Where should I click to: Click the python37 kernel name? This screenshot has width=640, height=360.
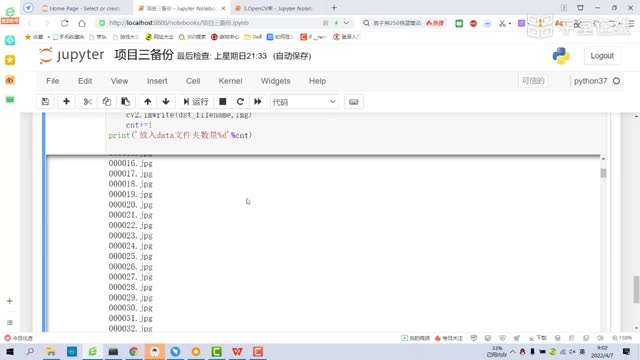pos(590,81)
